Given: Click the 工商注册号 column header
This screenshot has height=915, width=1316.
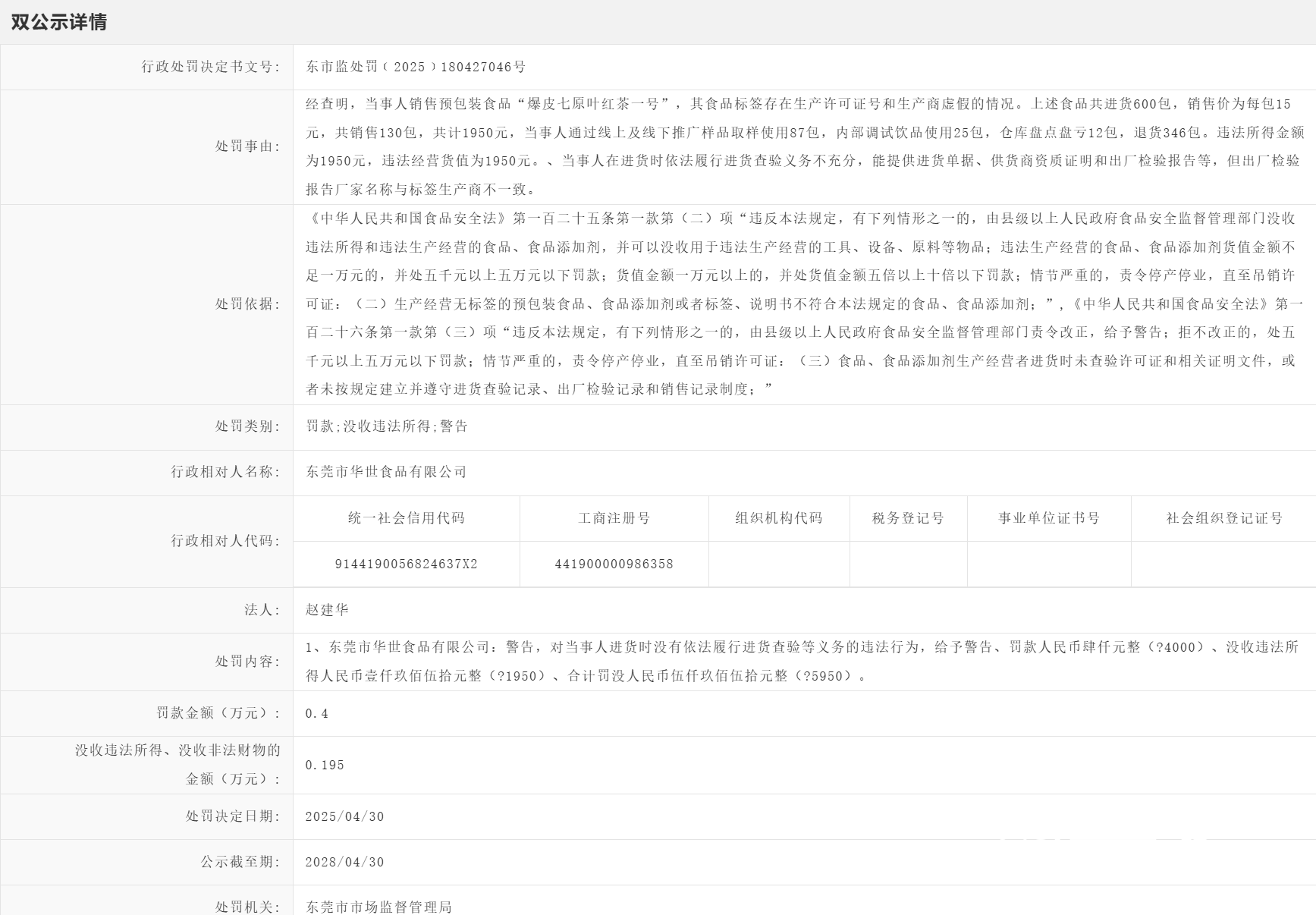Looking at the screenshot, I should tap(614, 518).
